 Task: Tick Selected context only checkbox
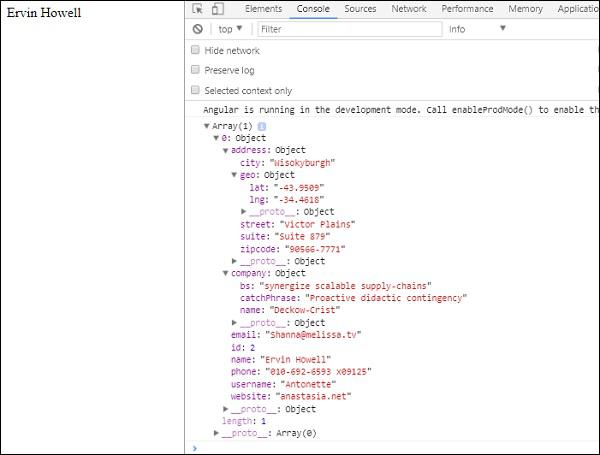(x=195, y=90)
